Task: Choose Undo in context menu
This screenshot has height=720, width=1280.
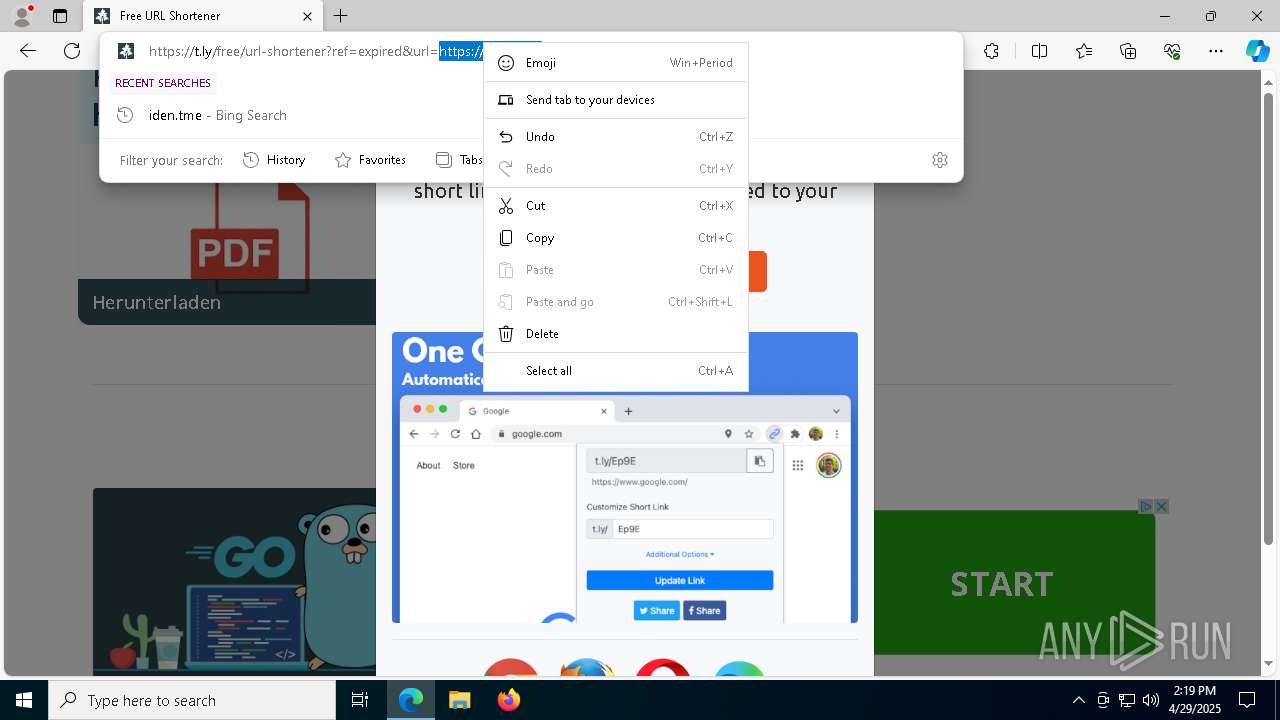Action: (x=616, y=137)
